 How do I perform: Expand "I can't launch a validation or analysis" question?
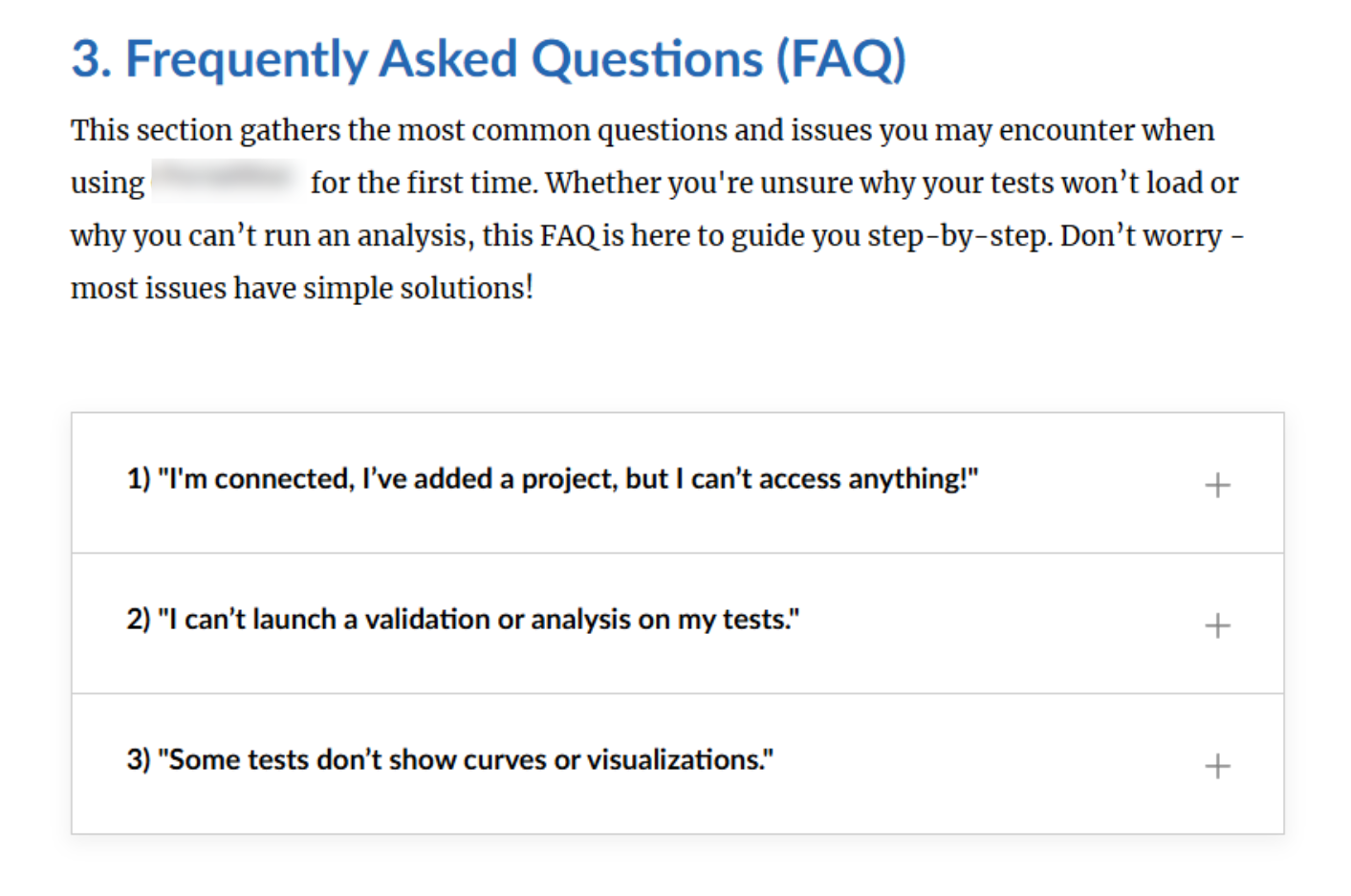click(463, 620)
